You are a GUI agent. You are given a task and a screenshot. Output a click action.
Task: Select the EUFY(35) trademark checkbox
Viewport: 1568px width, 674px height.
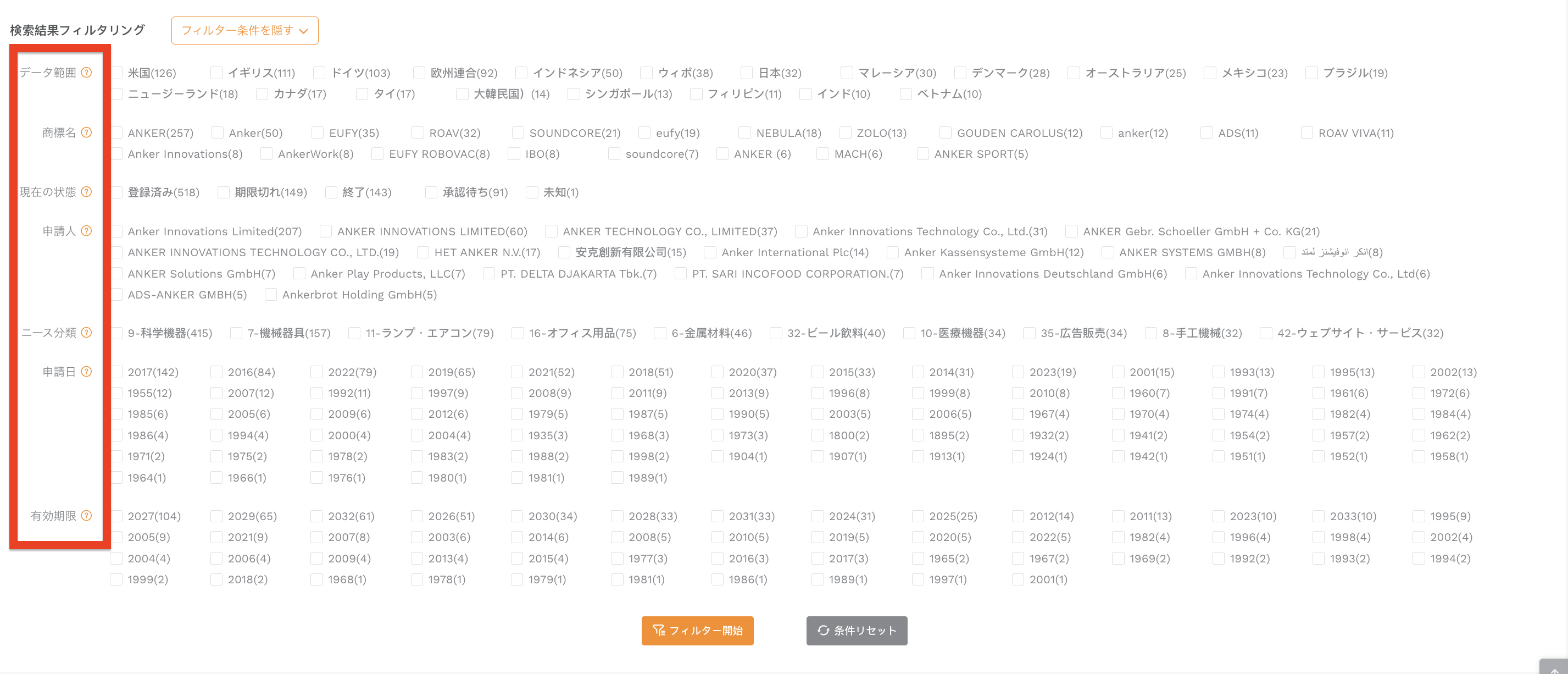[x=317, y=132]
